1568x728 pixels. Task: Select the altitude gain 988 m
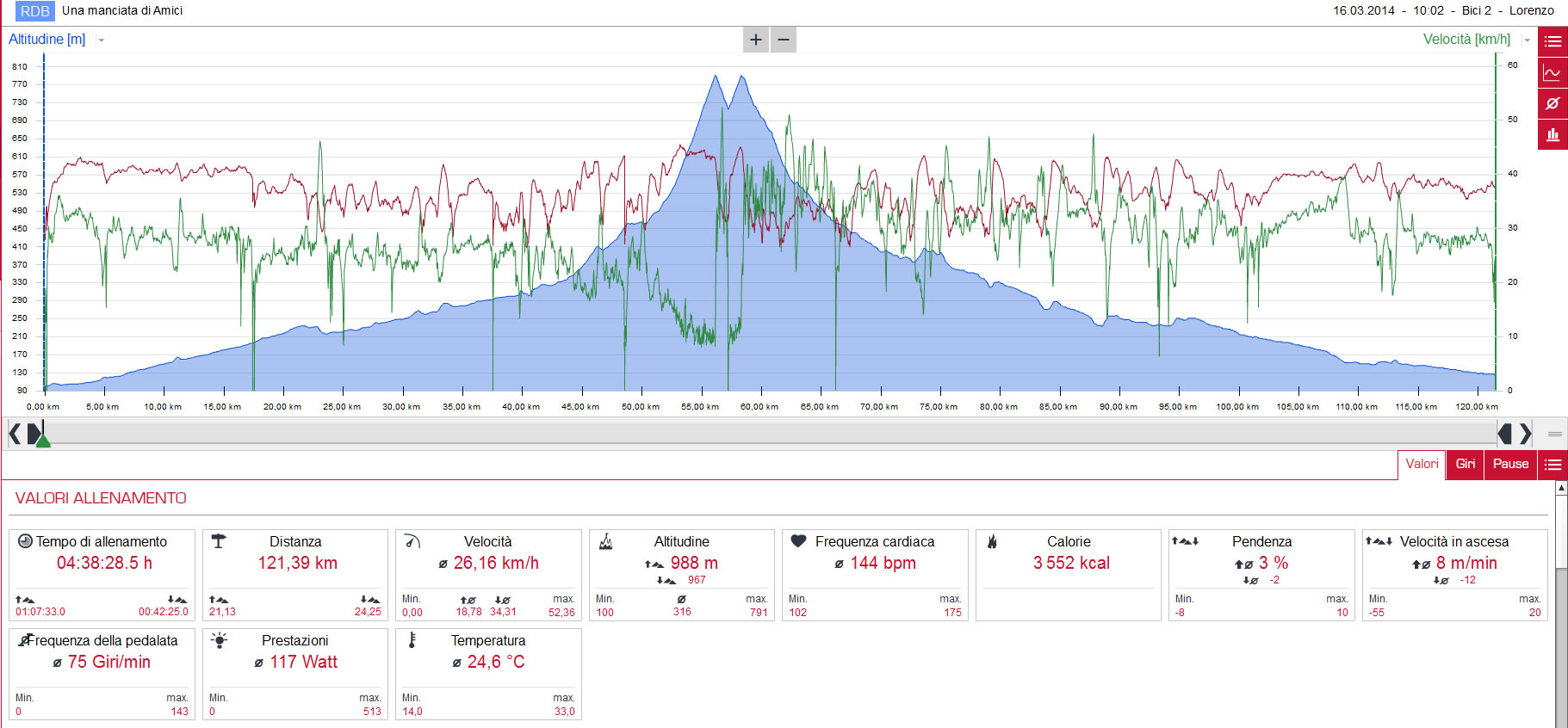click(694, 563)
